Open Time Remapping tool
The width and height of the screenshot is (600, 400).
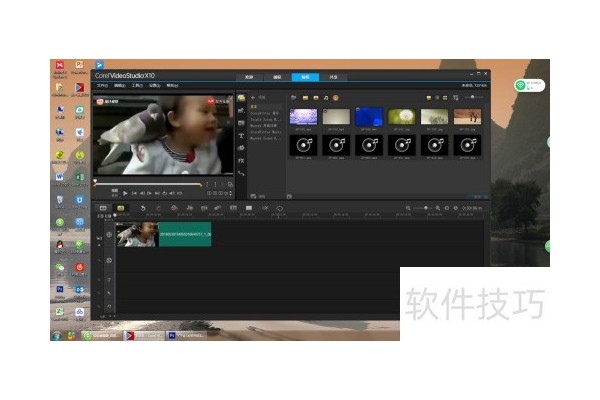[265, 208]
